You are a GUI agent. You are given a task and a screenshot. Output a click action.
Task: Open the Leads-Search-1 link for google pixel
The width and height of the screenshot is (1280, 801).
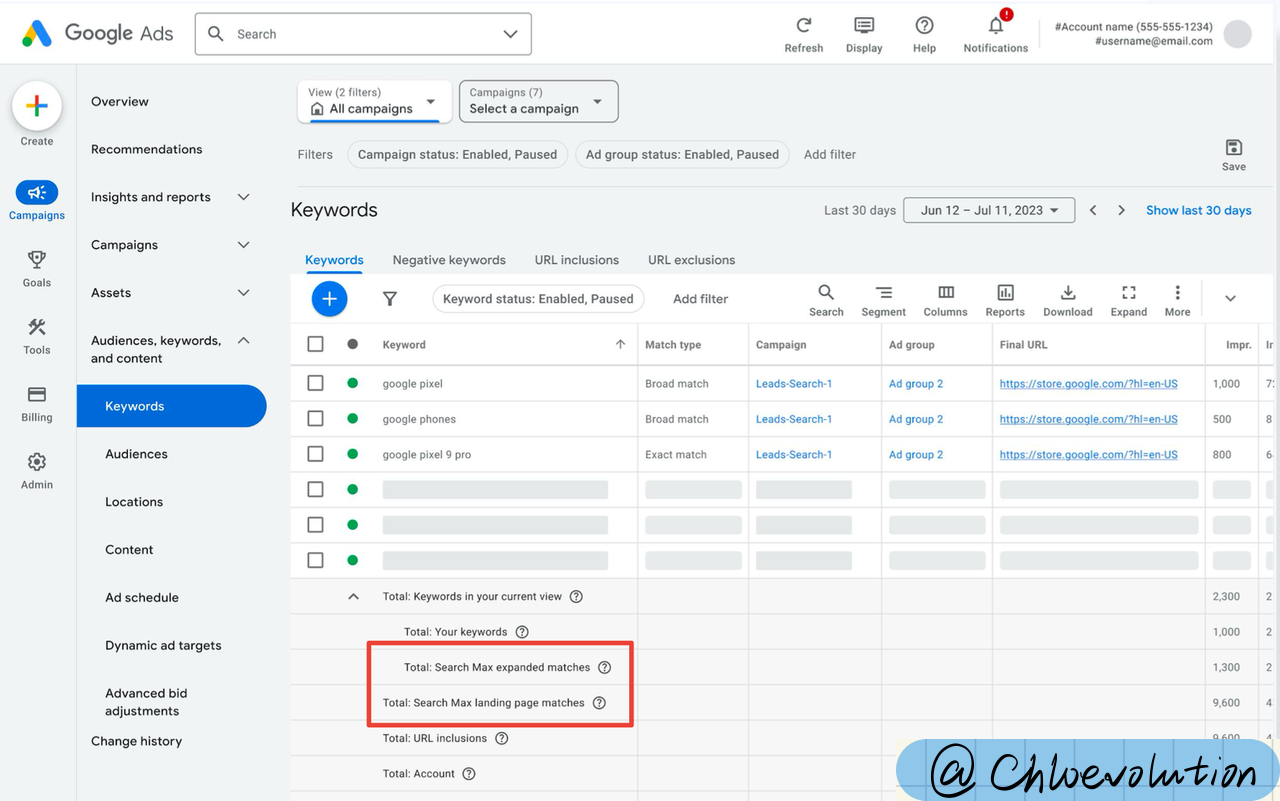point(794,383)
